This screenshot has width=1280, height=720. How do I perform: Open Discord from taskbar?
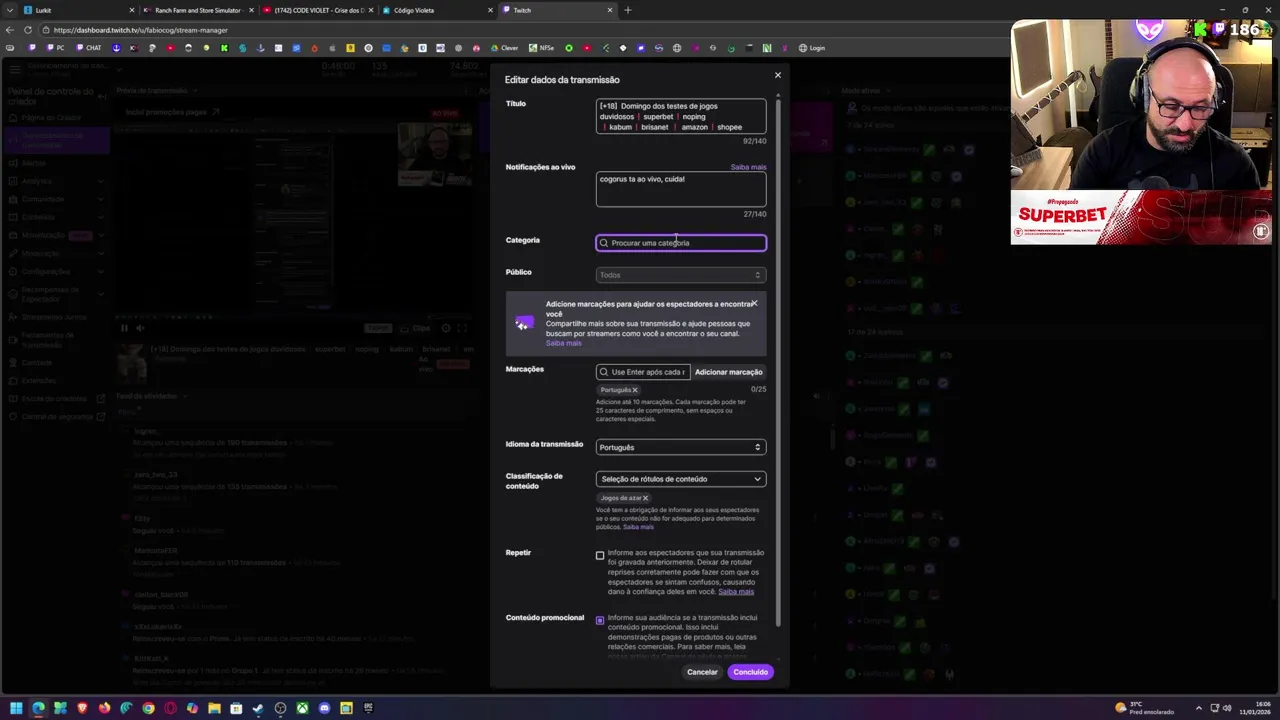click(x=324, y=708)
